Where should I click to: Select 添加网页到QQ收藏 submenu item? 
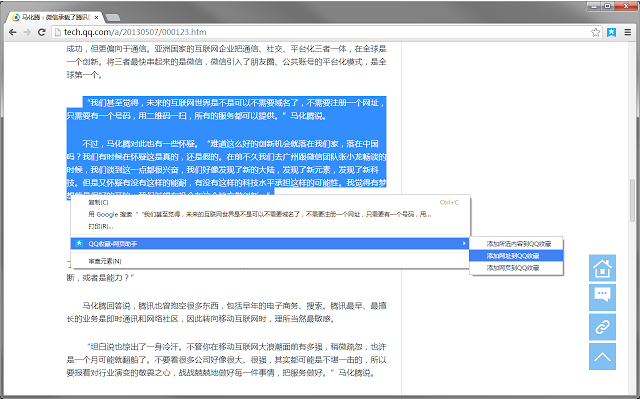point(516,268)
